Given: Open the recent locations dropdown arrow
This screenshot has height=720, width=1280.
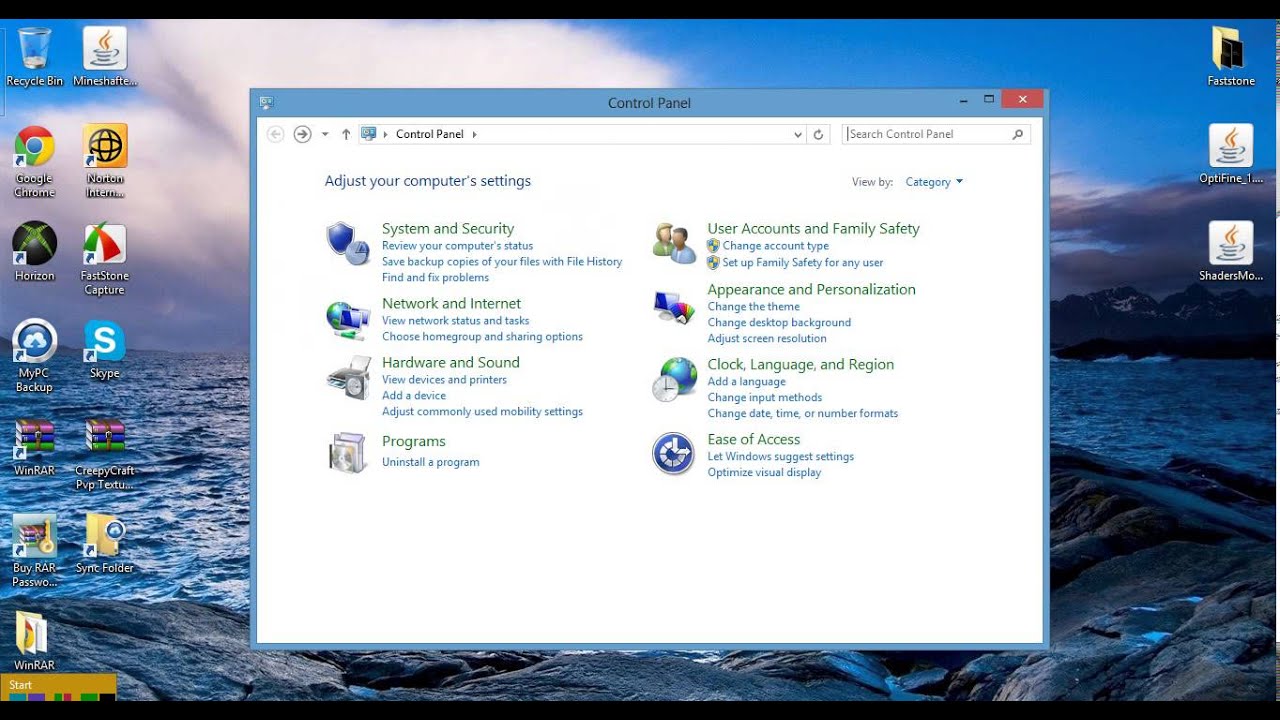Looking at the screenshot, I should 325,134.
